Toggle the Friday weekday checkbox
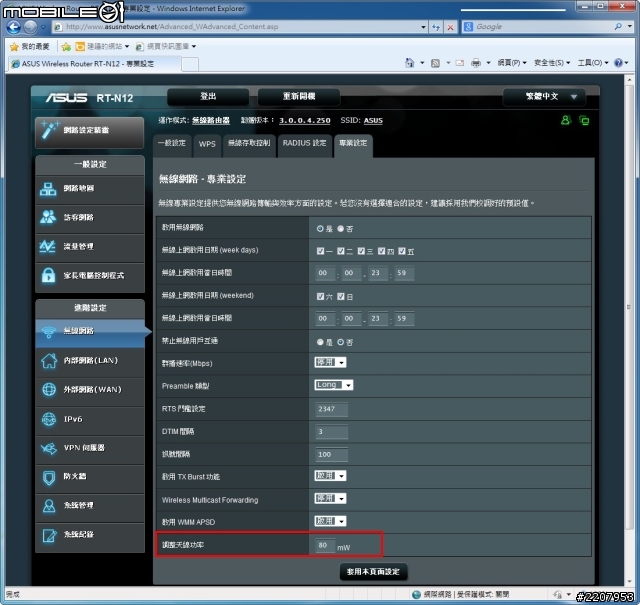 coord(402,251)
